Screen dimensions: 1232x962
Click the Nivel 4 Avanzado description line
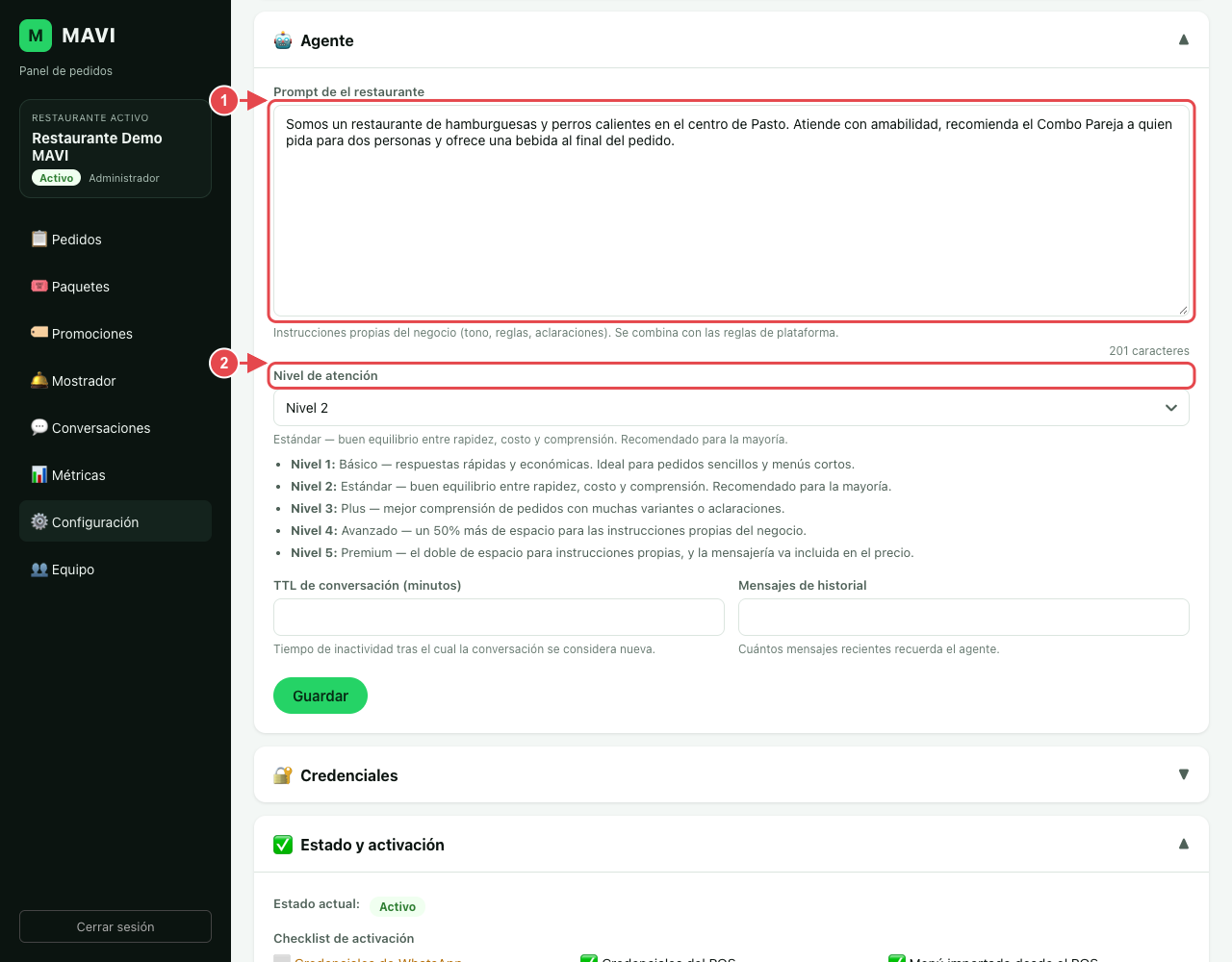[x=549, y=530]
